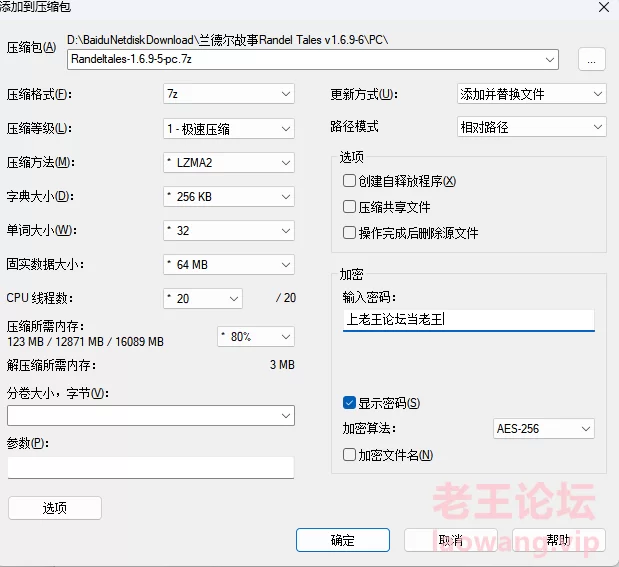Click the 输入密码 password field

(469, 320)
